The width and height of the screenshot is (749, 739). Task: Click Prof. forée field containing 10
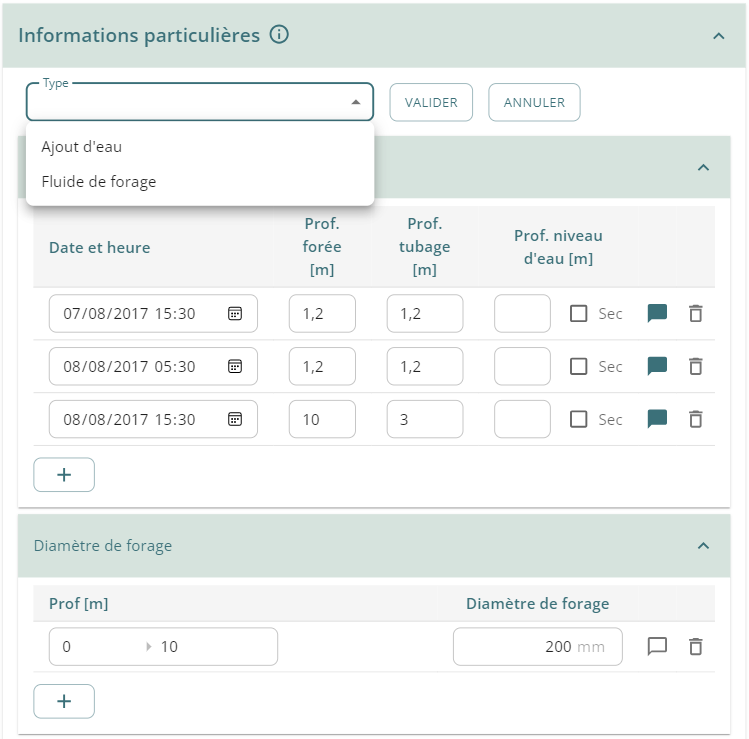(322, 420)
